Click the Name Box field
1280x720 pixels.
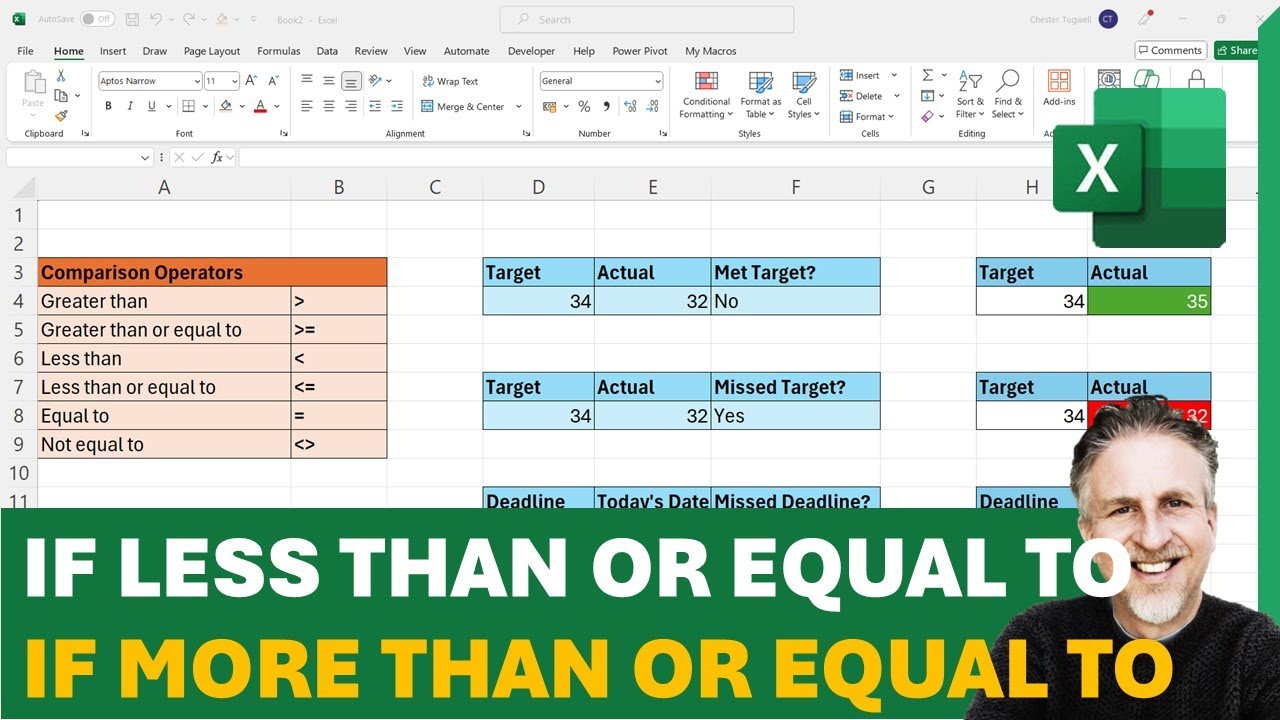point(78,157)
